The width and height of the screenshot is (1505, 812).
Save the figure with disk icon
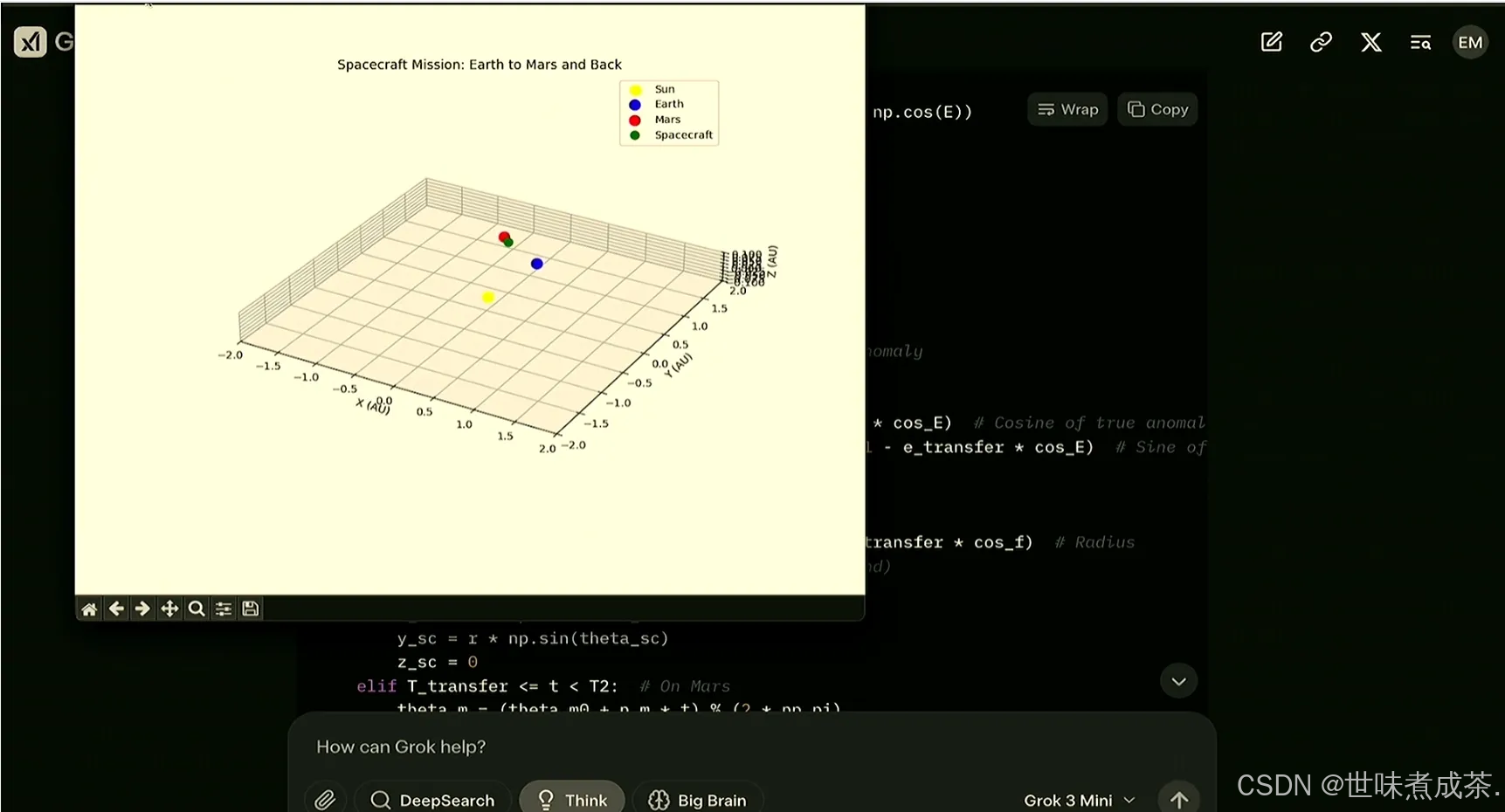click(251, 609)
